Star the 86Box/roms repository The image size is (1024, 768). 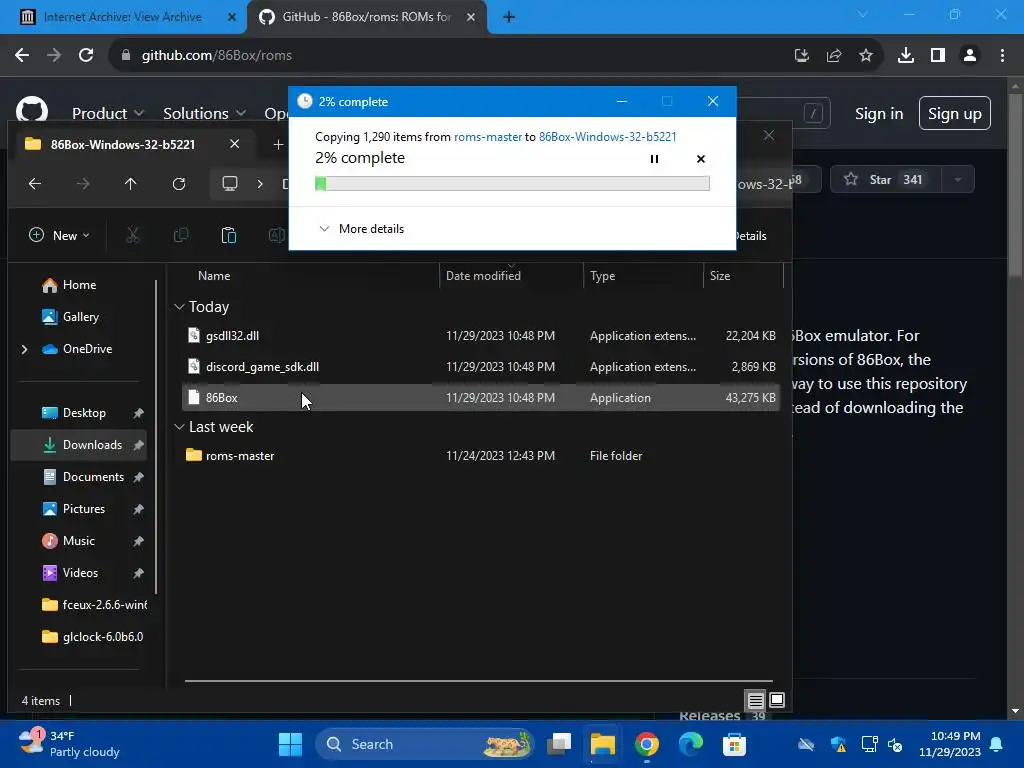[886, 180]
